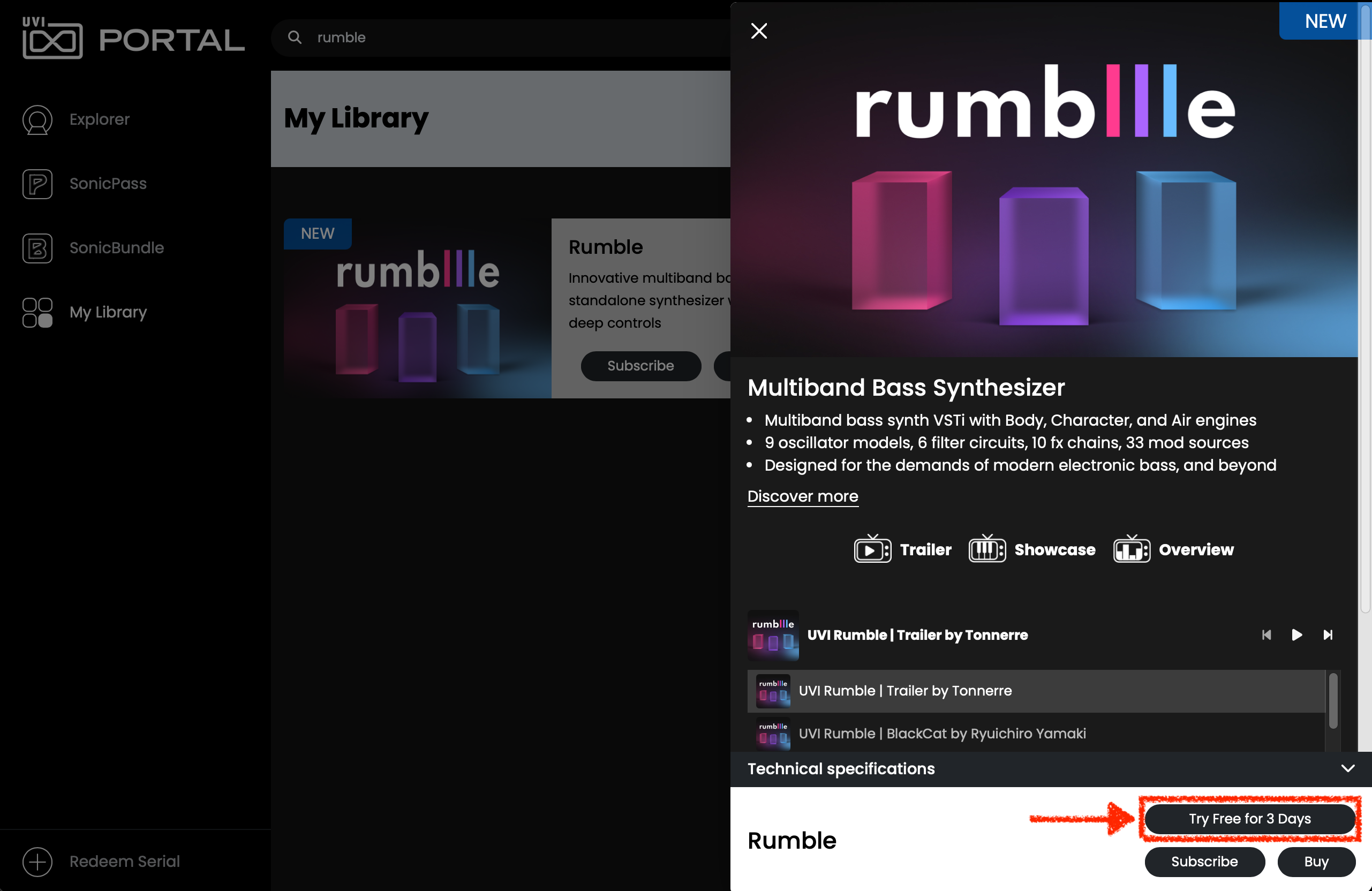
Task: Click the SonicBundle B icon
Action: click(x=37, y=248)
